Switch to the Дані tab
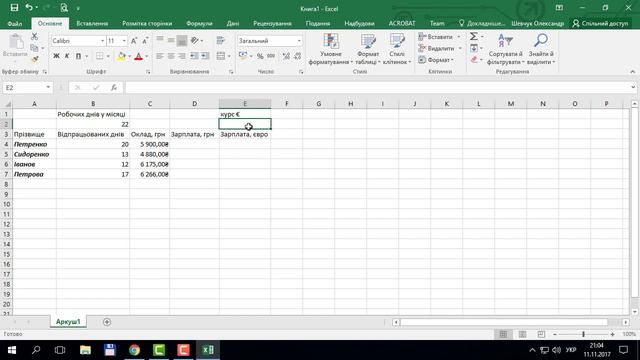The image size is (640, 360). coord(233,24)
